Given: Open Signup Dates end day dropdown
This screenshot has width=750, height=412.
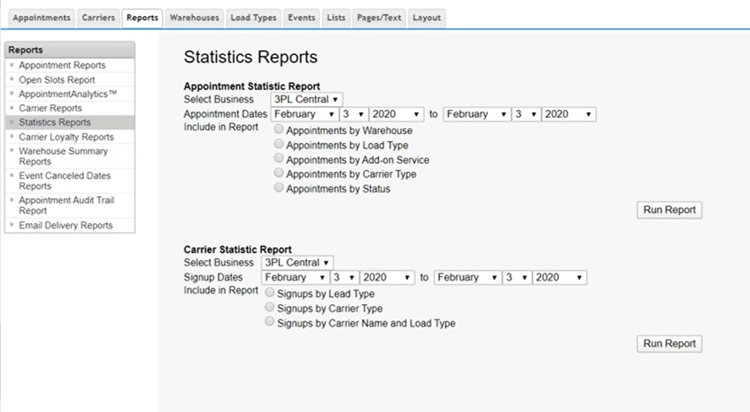Looking at the screenshot, I should (517, 278).
